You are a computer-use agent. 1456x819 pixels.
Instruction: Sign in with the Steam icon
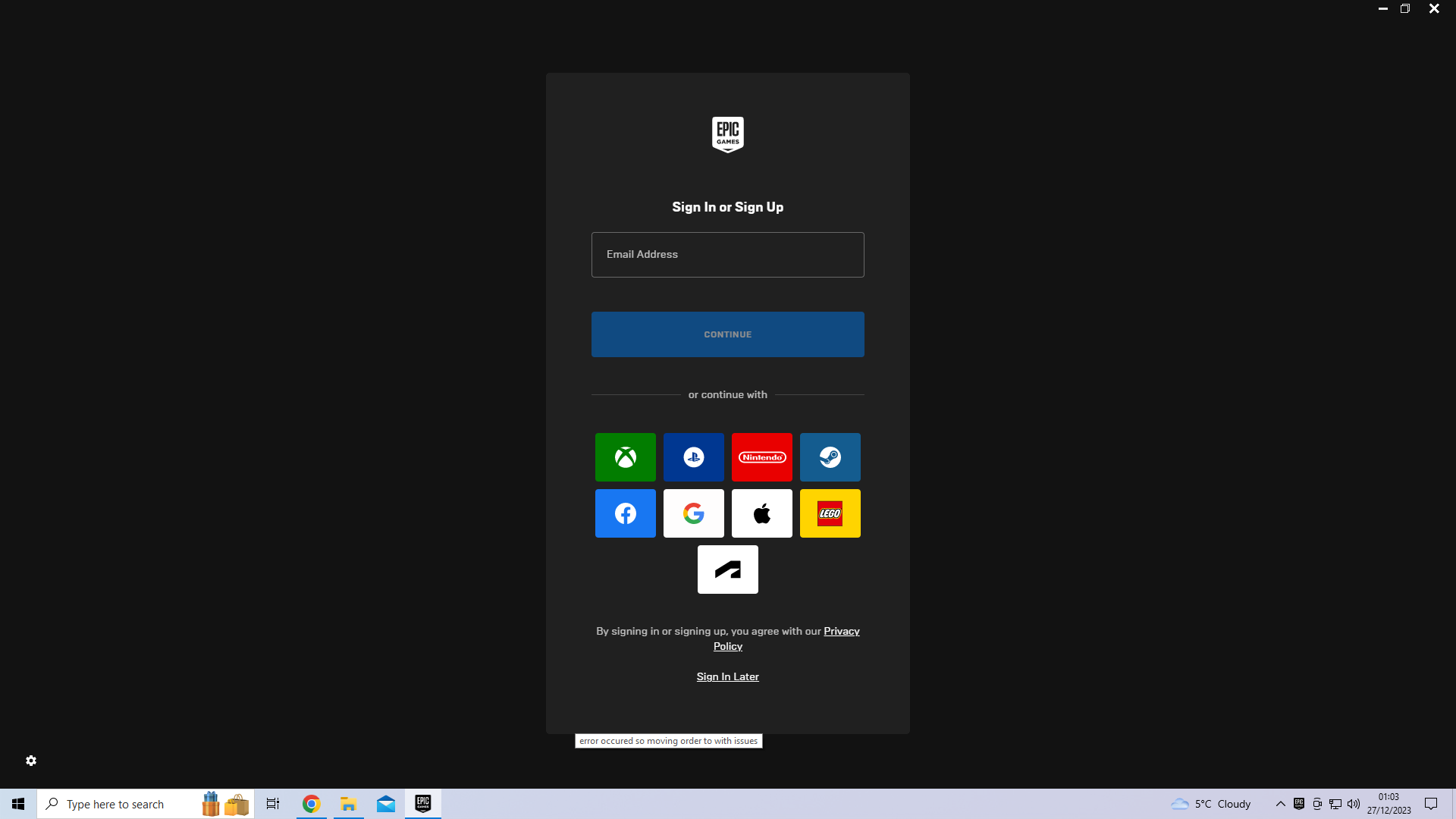[830, 457]
